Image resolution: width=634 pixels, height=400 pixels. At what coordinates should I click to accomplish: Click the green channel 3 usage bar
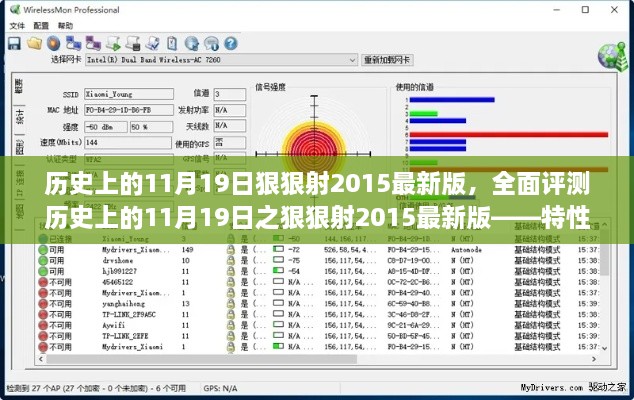pyautogui.click(x=423, y=114)
